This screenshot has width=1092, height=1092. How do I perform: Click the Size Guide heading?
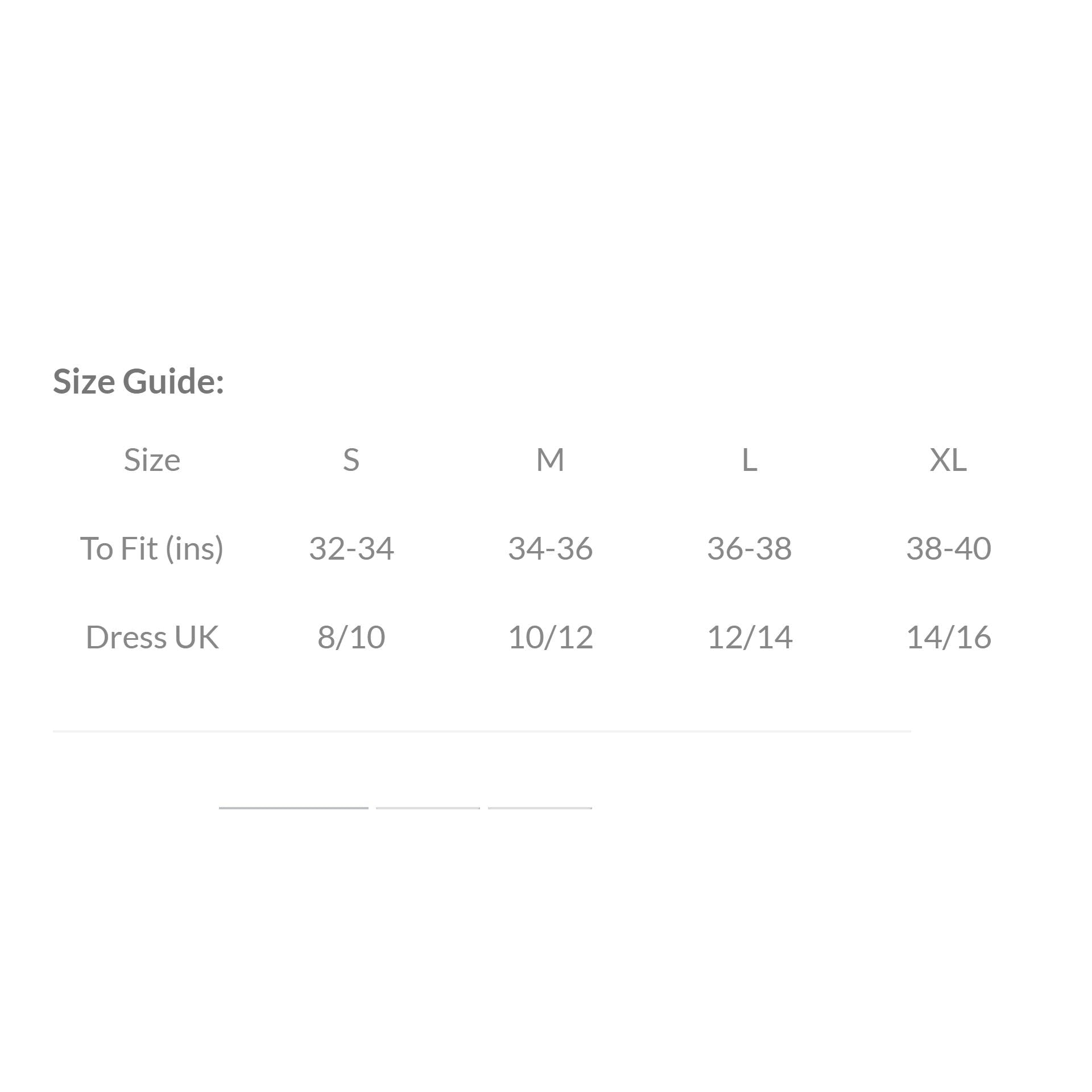(x=138, y=381)
